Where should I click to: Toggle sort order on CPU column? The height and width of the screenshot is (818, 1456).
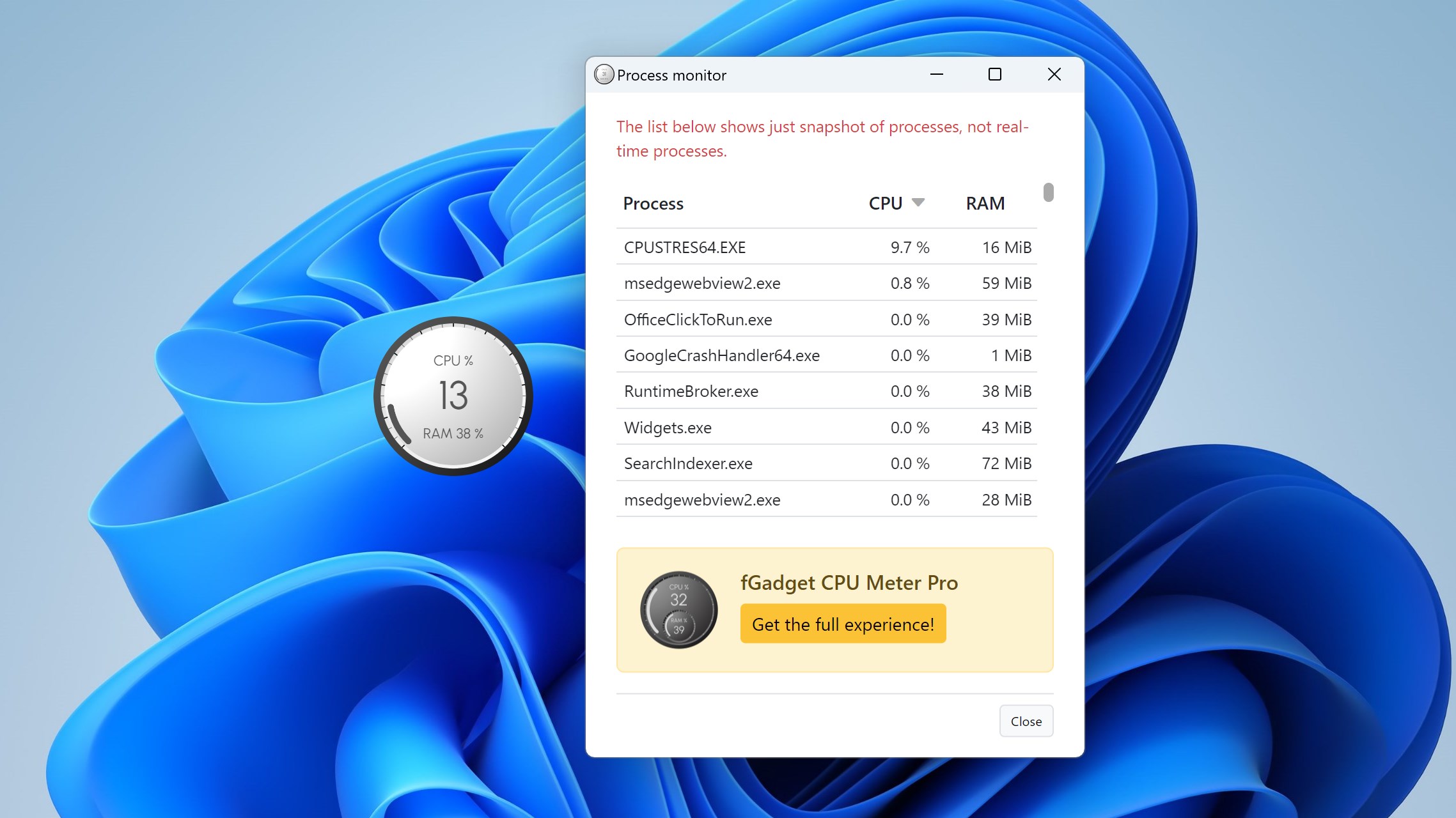pyautogui.click(x=885, y=203)
